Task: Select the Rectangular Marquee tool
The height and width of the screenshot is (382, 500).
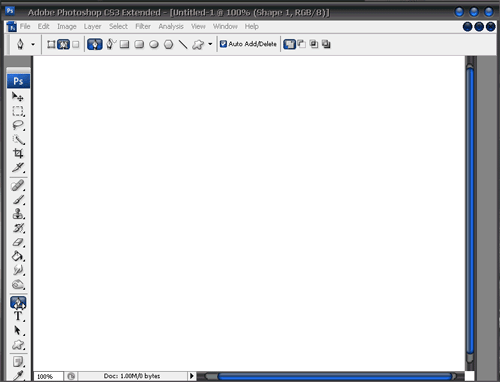Action: [18, 111]
